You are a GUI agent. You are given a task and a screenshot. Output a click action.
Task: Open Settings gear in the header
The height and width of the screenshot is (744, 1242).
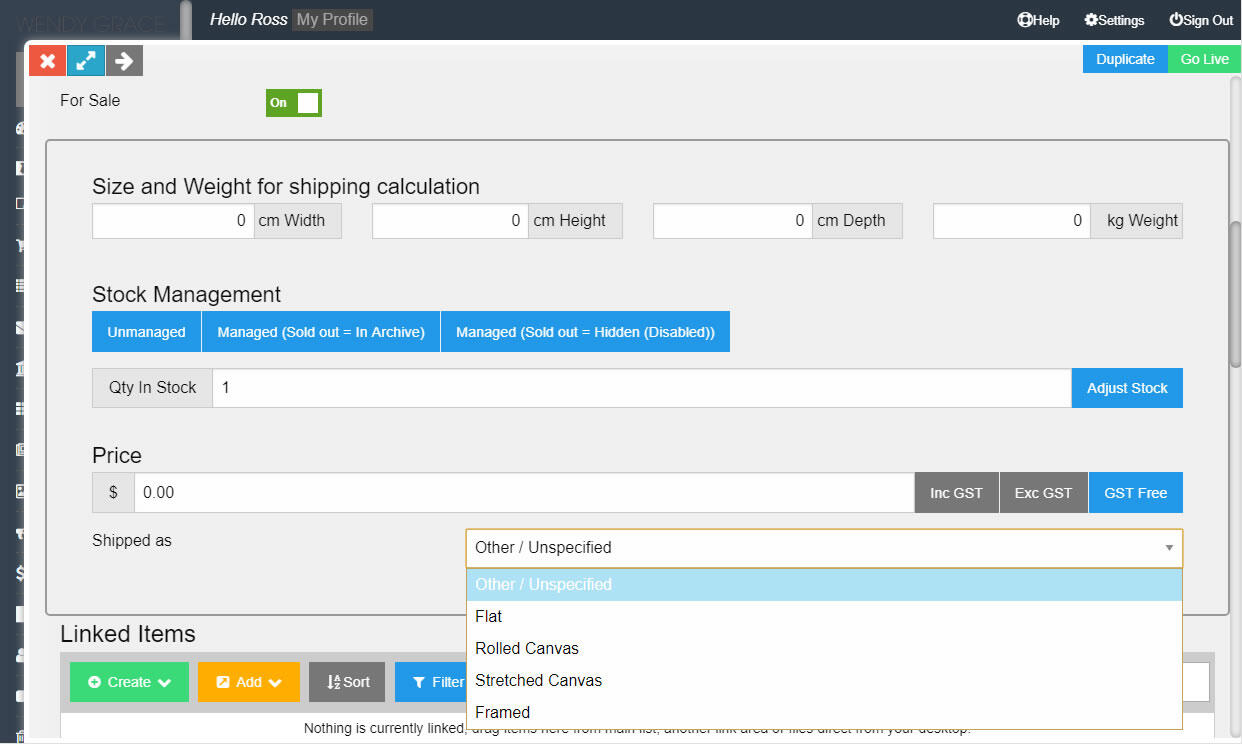pos(1114,20)
